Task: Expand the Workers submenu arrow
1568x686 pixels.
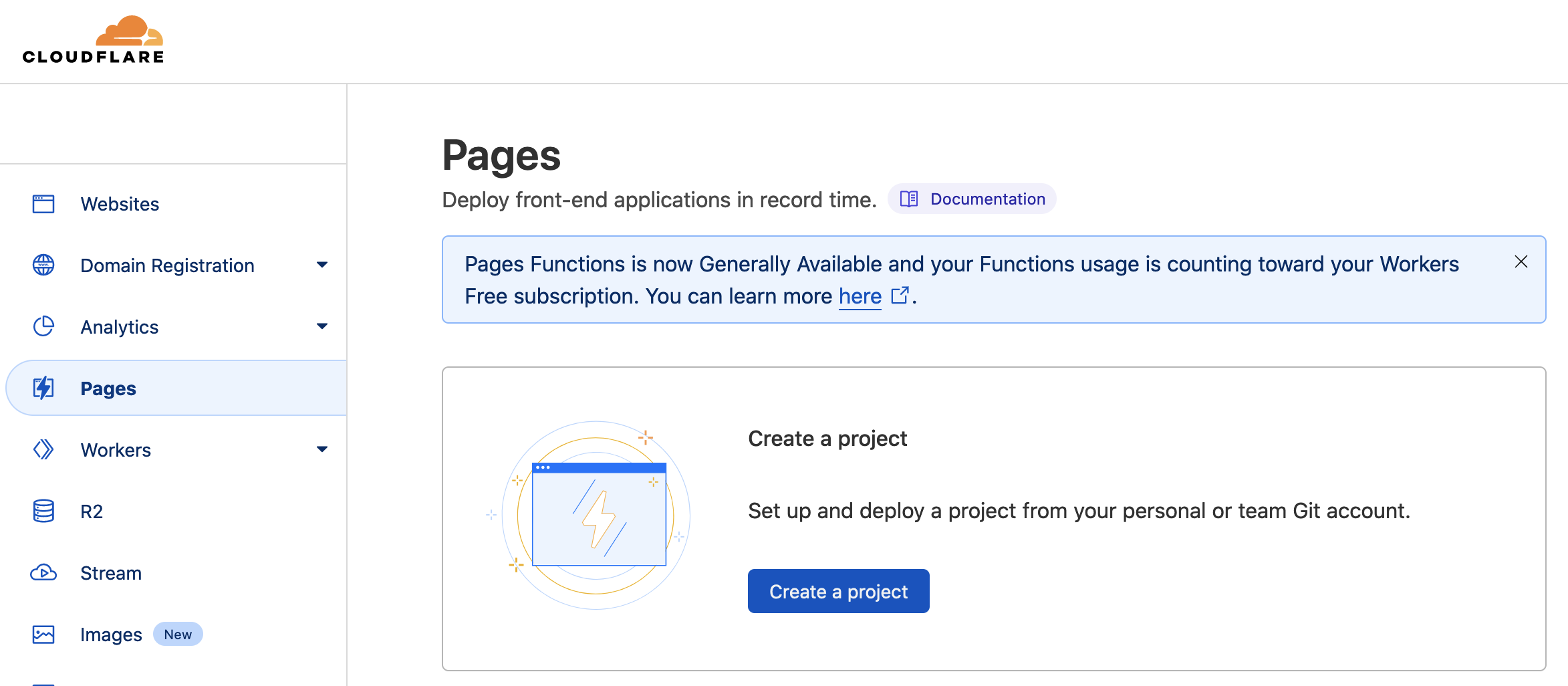Action: click(x=322, y=449)
